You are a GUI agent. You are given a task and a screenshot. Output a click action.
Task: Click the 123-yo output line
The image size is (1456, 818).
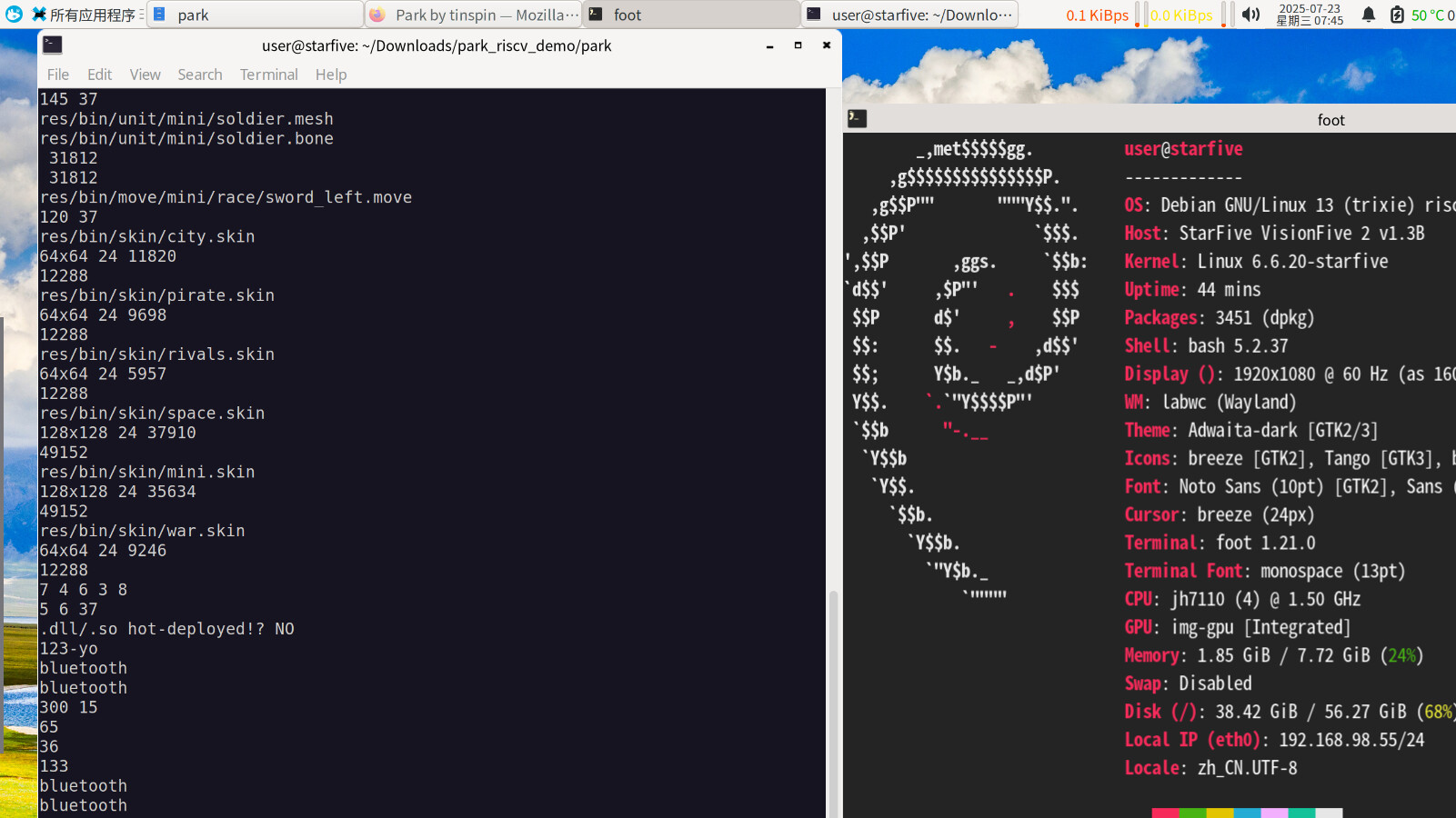(x=68, y=649)
